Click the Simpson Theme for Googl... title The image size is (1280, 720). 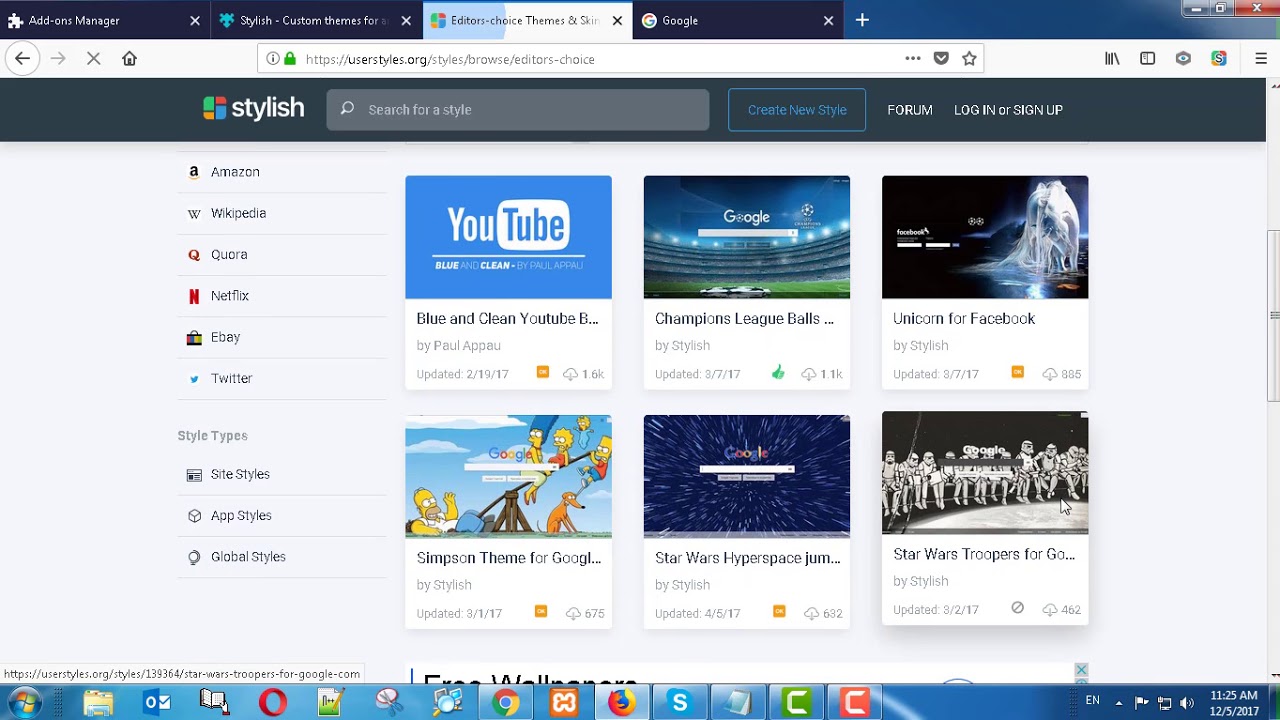click(508, 558)
